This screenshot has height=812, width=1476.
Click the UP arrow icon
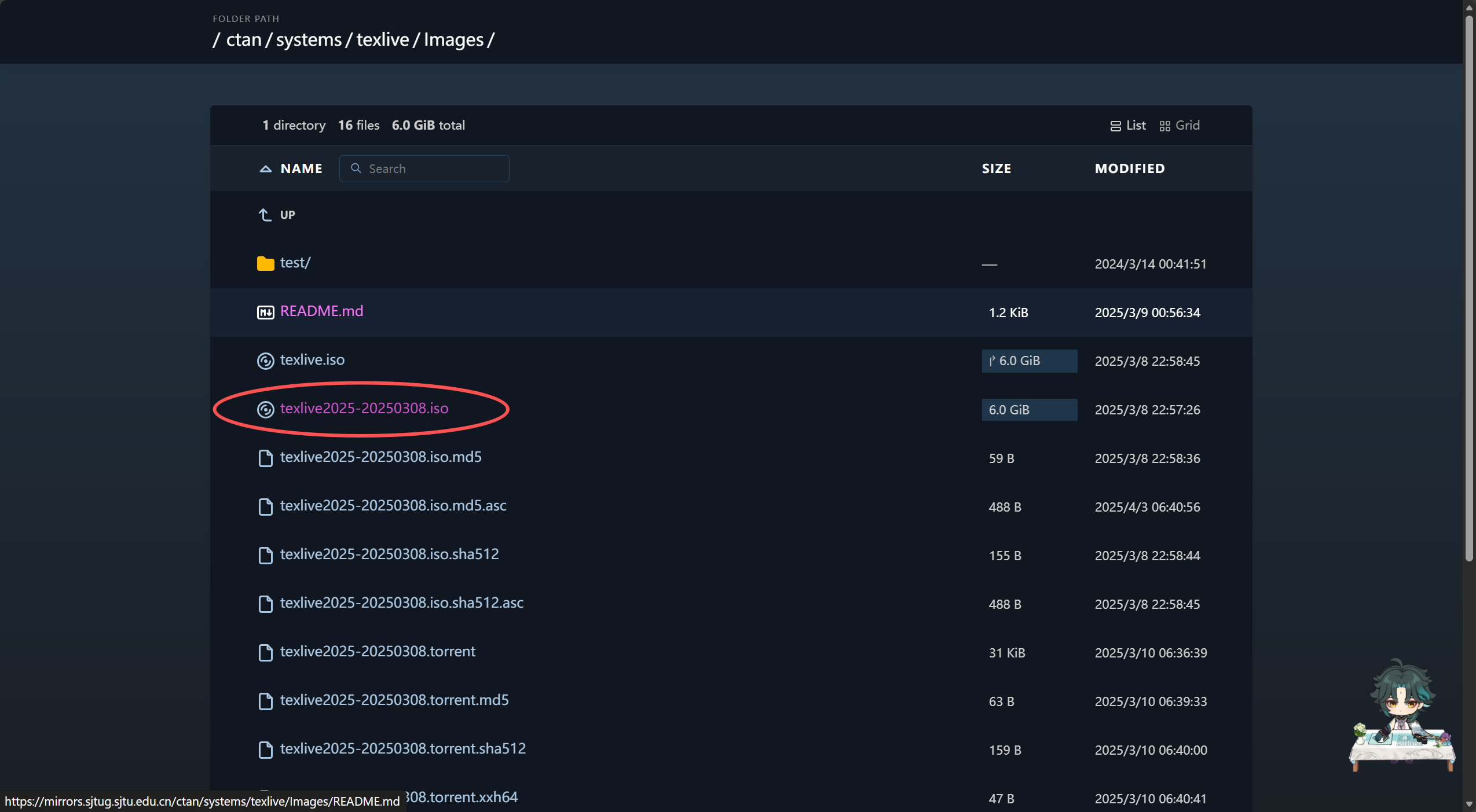pos(265,214)
